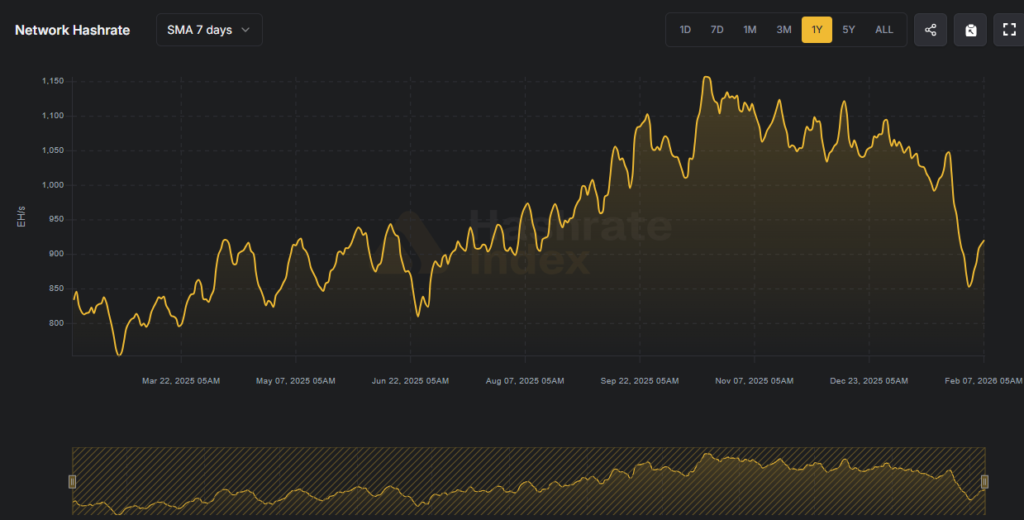Show ALL historical hashrate data
The image size is (1024, 520).
[x=884, y=30]
